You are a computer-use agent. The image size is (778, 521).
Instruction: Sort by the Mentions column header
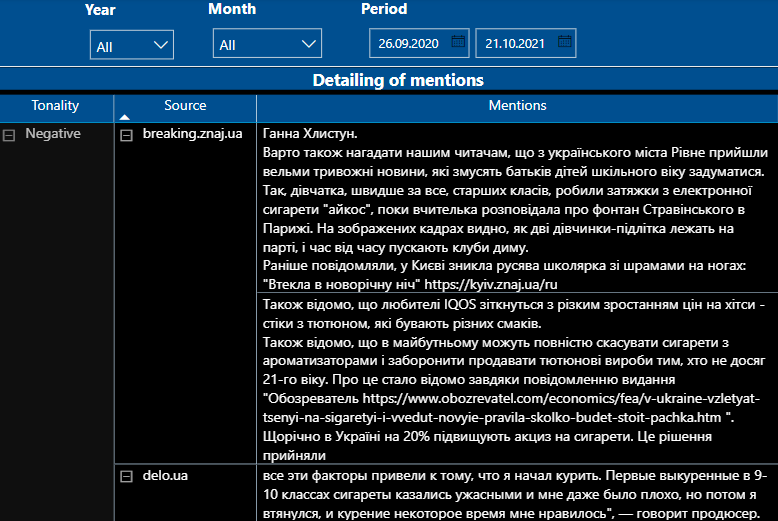pyautogui.click(x=517, y=106)
